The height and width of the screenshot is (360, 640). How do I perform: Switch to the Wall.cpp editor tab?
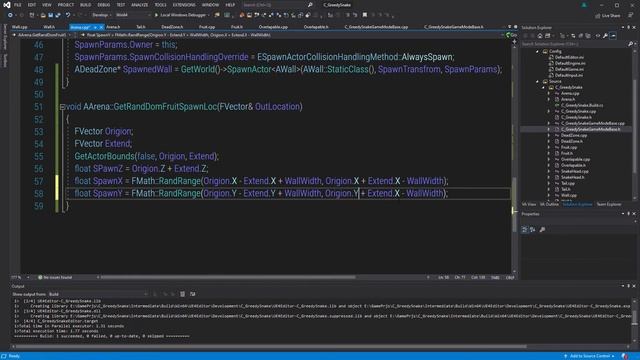(x=19, y=27)
